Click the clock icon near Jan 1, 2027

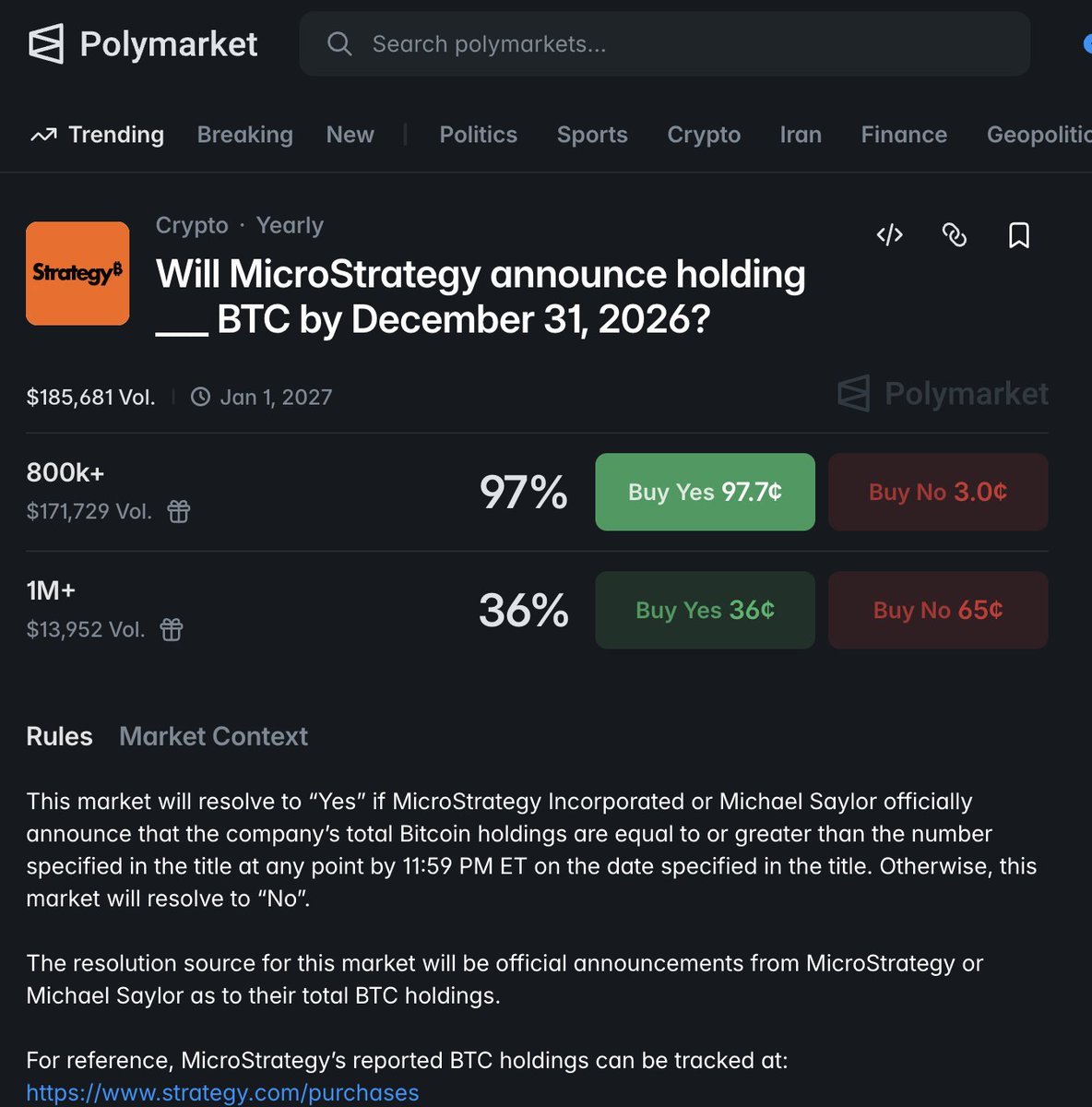click(200, 398)
